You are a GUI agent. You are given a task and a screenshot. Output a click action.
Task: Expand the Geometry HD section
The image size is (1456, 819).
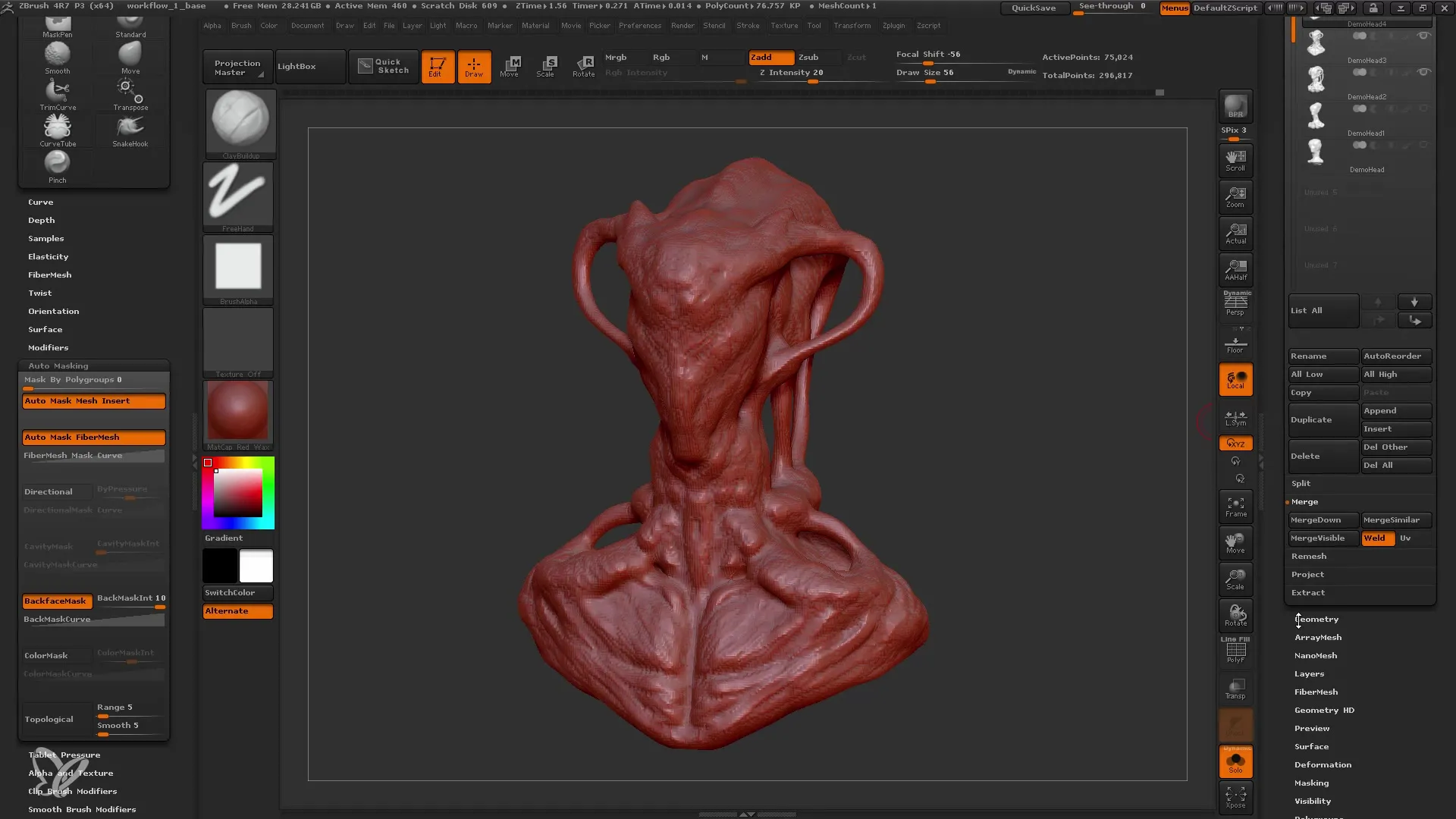tap(1324, 710)
